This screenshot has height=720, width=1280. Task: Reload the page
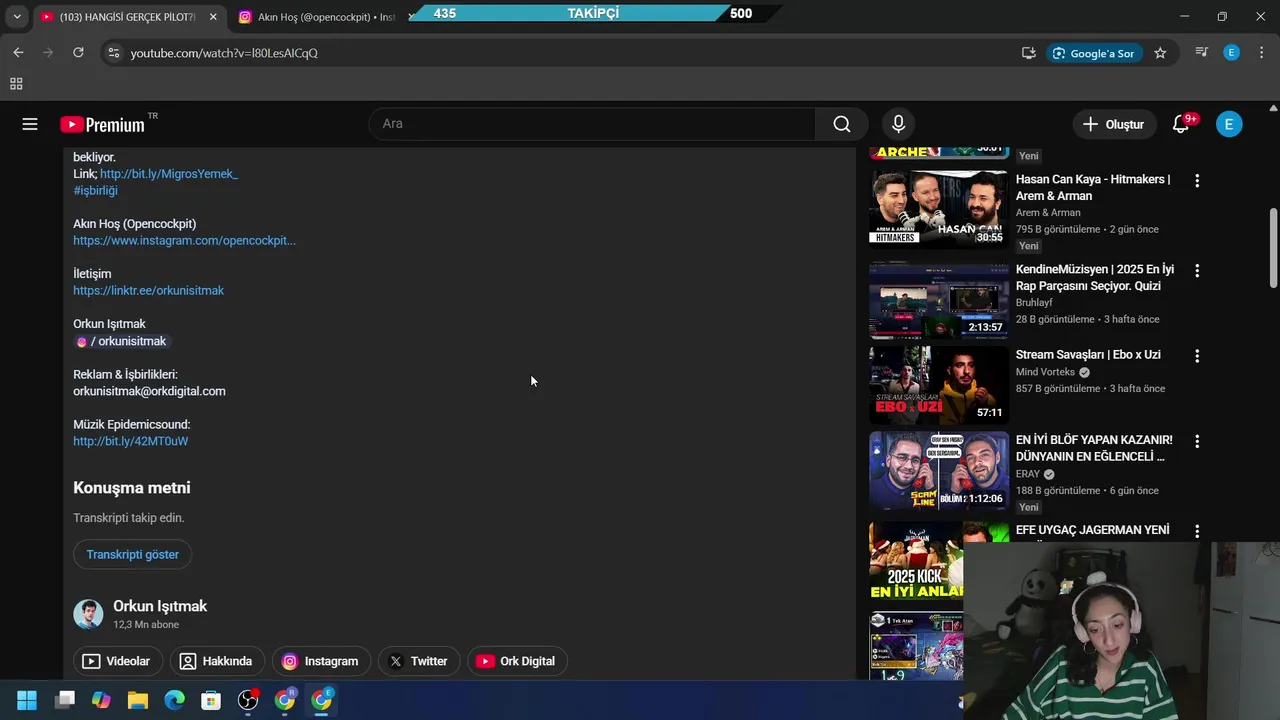click(x=78, y=53)
